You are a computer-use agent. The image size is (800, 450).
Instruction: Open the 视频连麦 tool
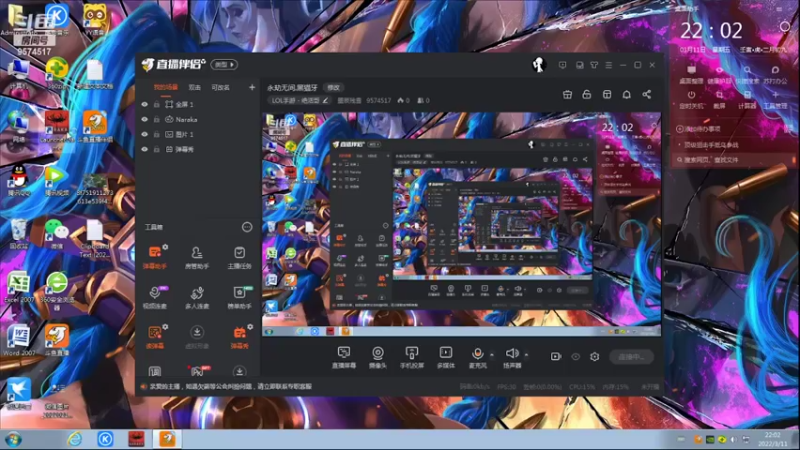tap(154, 297)
